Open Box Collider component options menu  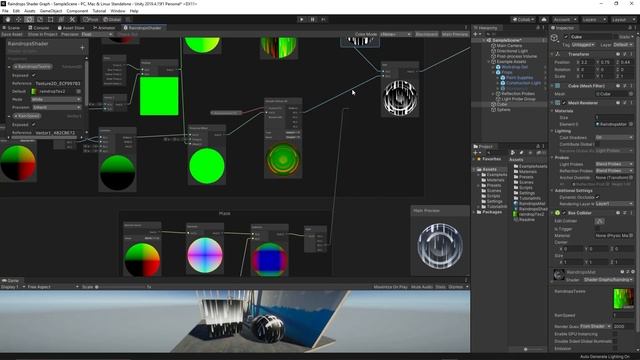pos(632,213)
